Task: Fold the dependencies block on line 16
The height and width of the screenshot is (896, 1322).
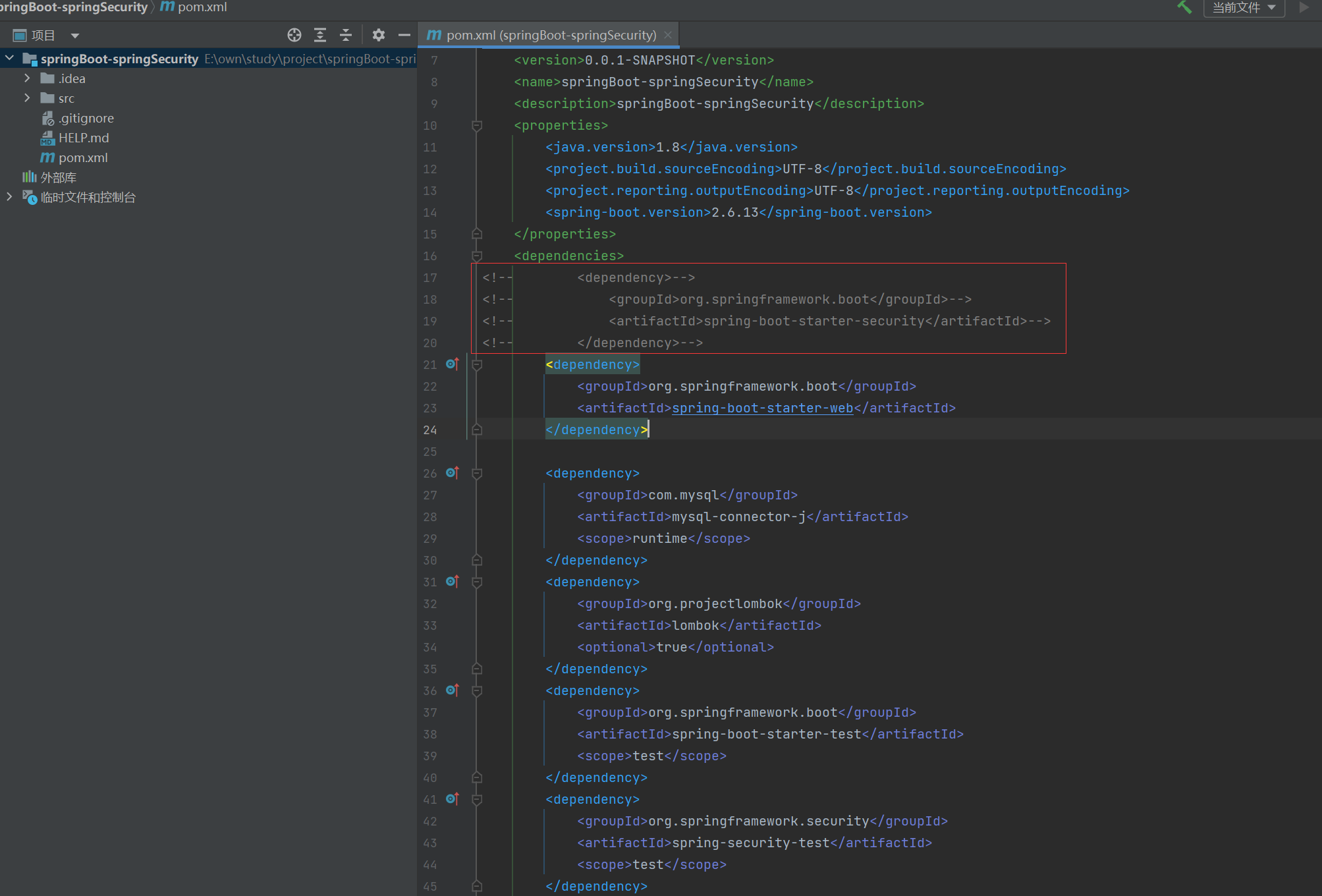Action: 477,256
